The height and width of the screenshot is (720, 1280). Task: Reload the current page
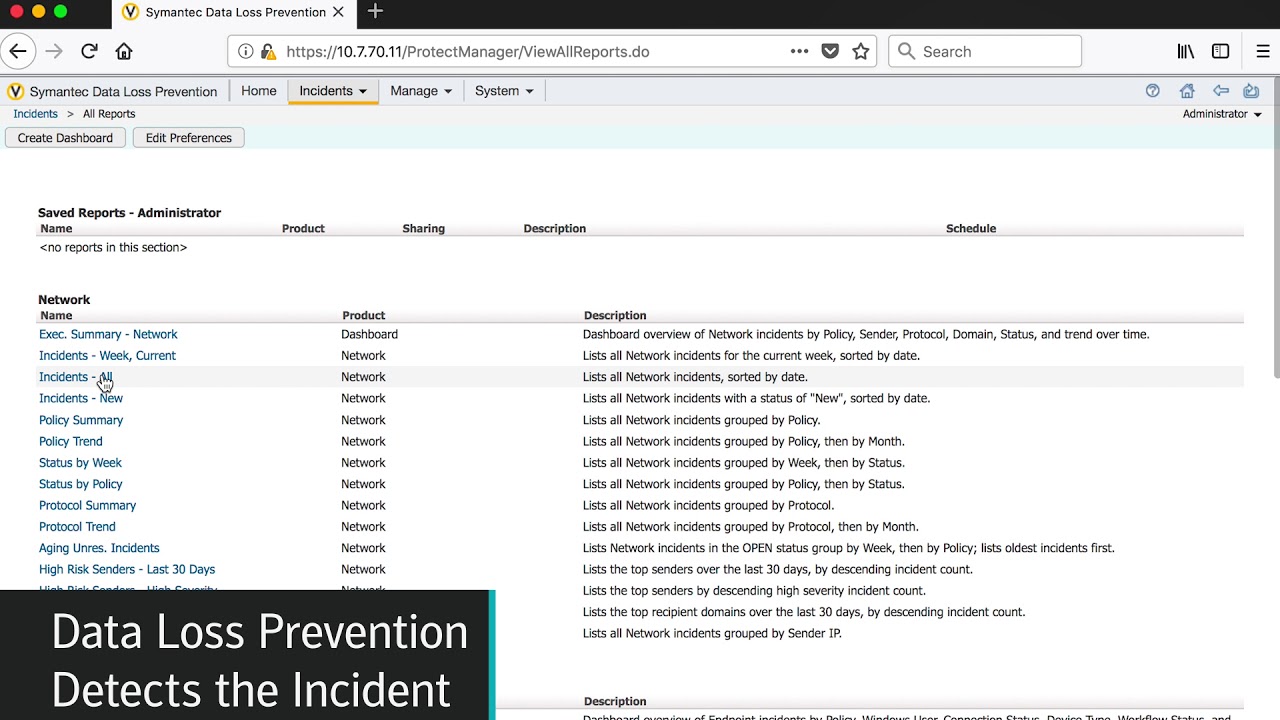pos(89,51)
